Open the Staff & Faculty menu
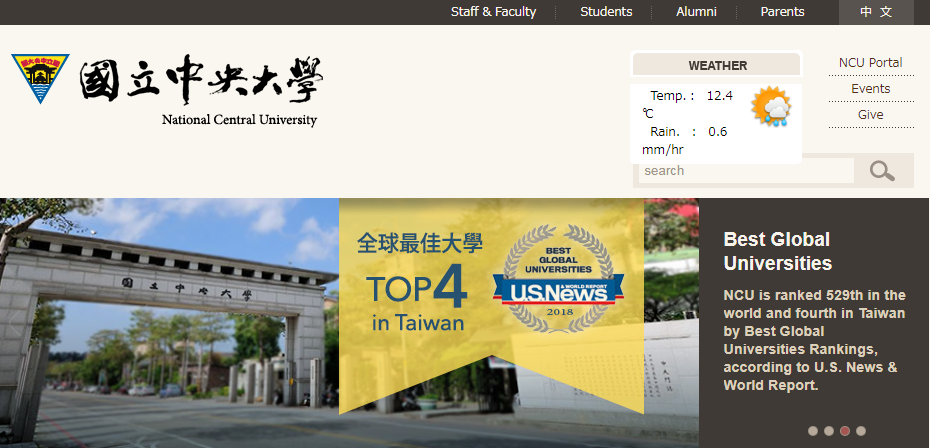 pos(493,12)
